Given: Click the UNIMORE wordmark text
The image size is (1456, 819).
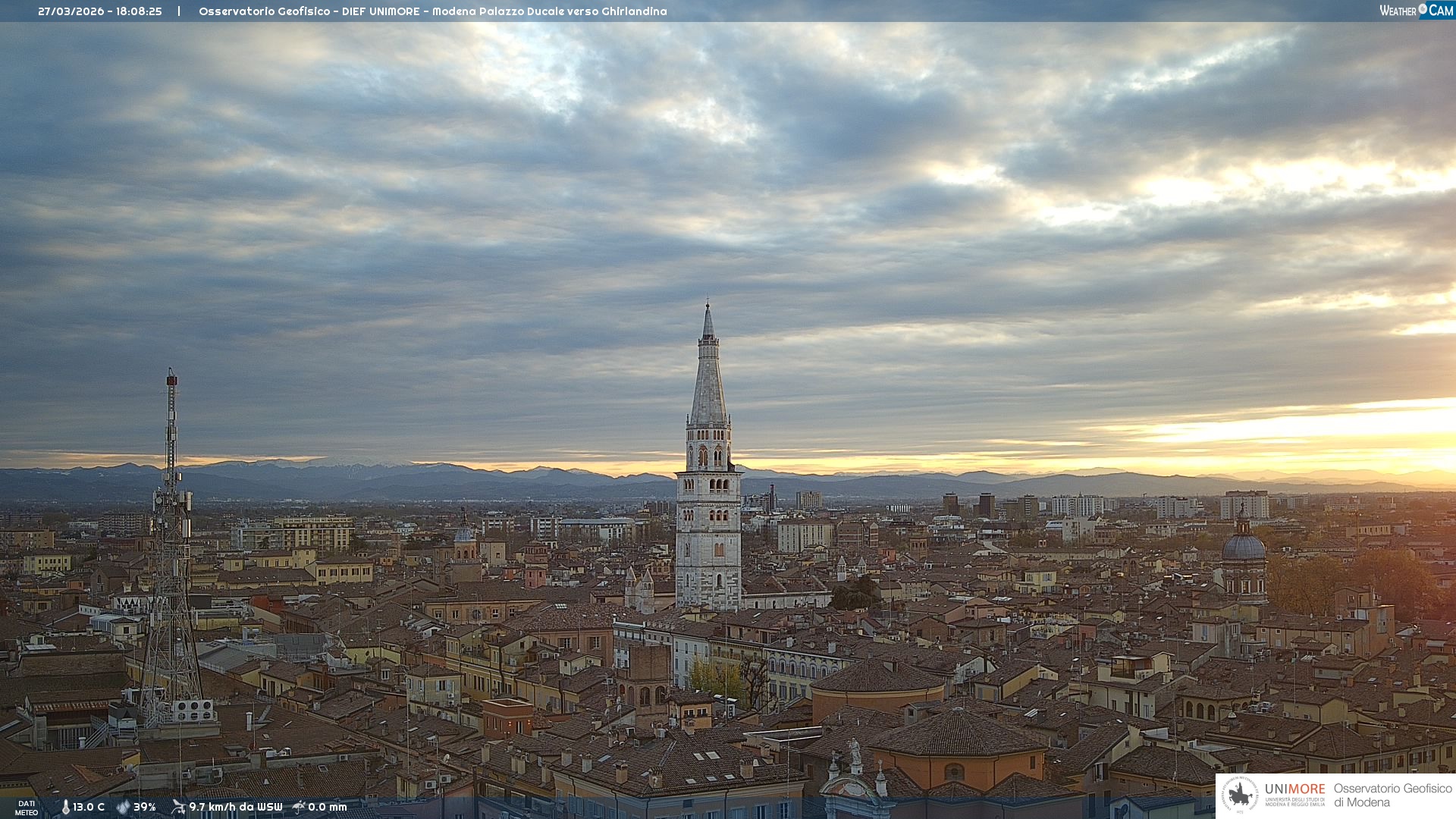Looking at the screenshot, I should coord(1294,789).
